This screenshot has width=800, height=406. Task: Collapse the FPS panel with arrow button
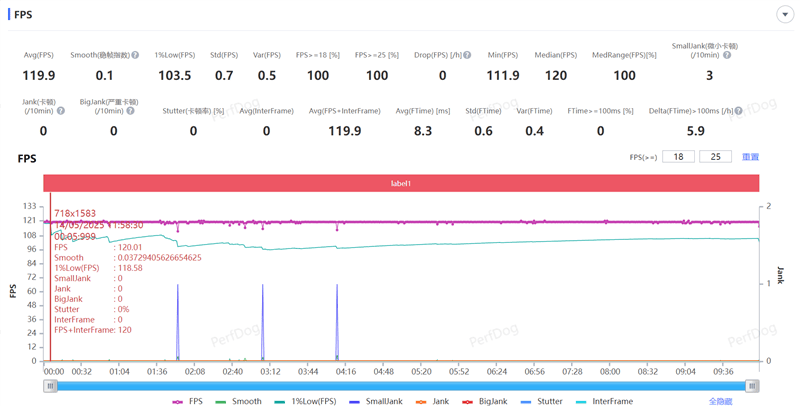click(784, 14)
